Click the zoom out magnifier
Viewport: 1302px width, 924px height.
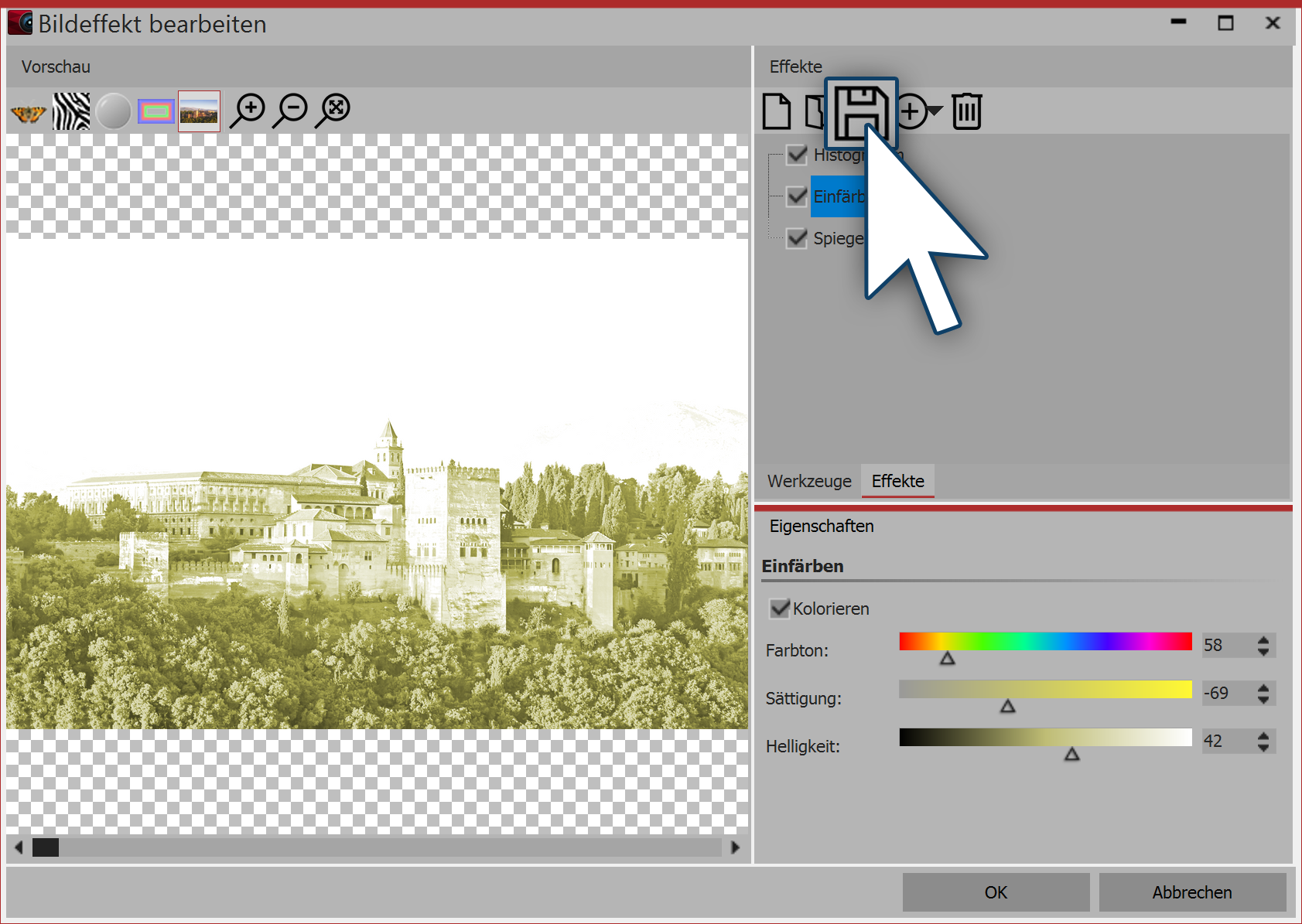click(292, 111)
